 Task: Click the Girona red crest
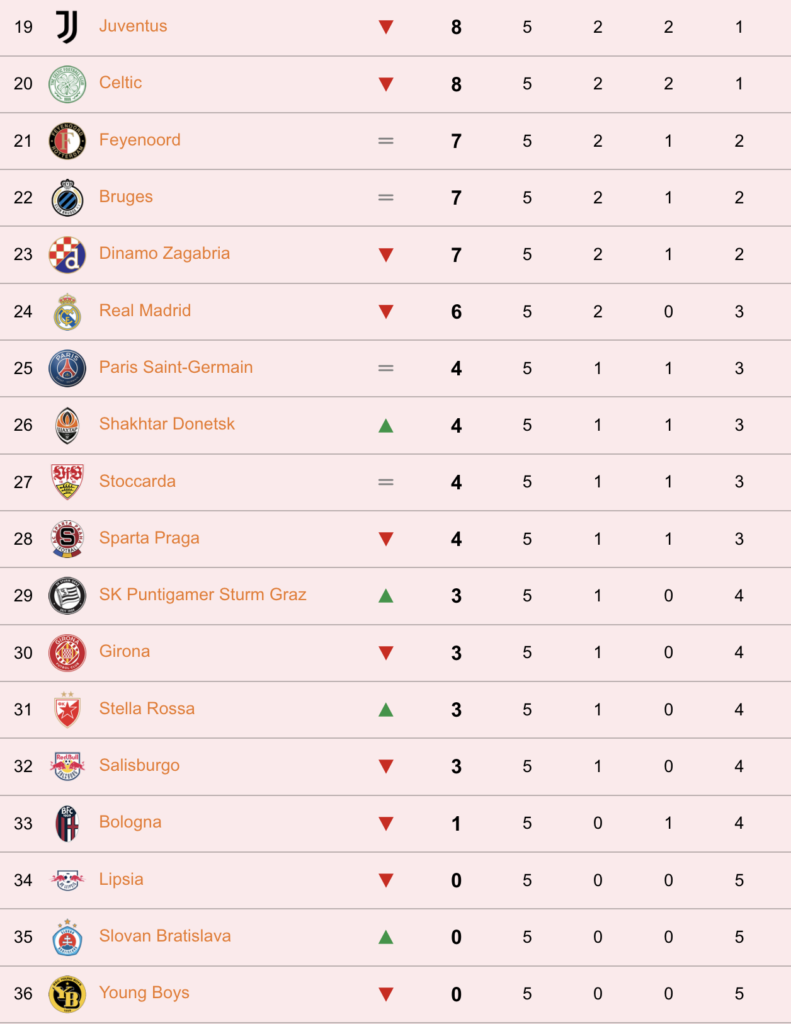(67, 652)
